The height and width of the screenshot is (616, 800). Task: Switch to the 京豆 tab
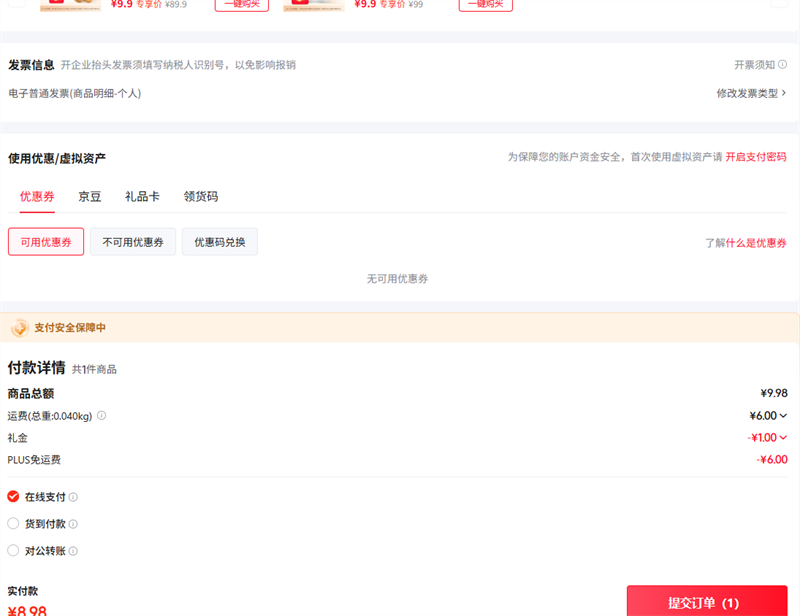click(90, 197)
